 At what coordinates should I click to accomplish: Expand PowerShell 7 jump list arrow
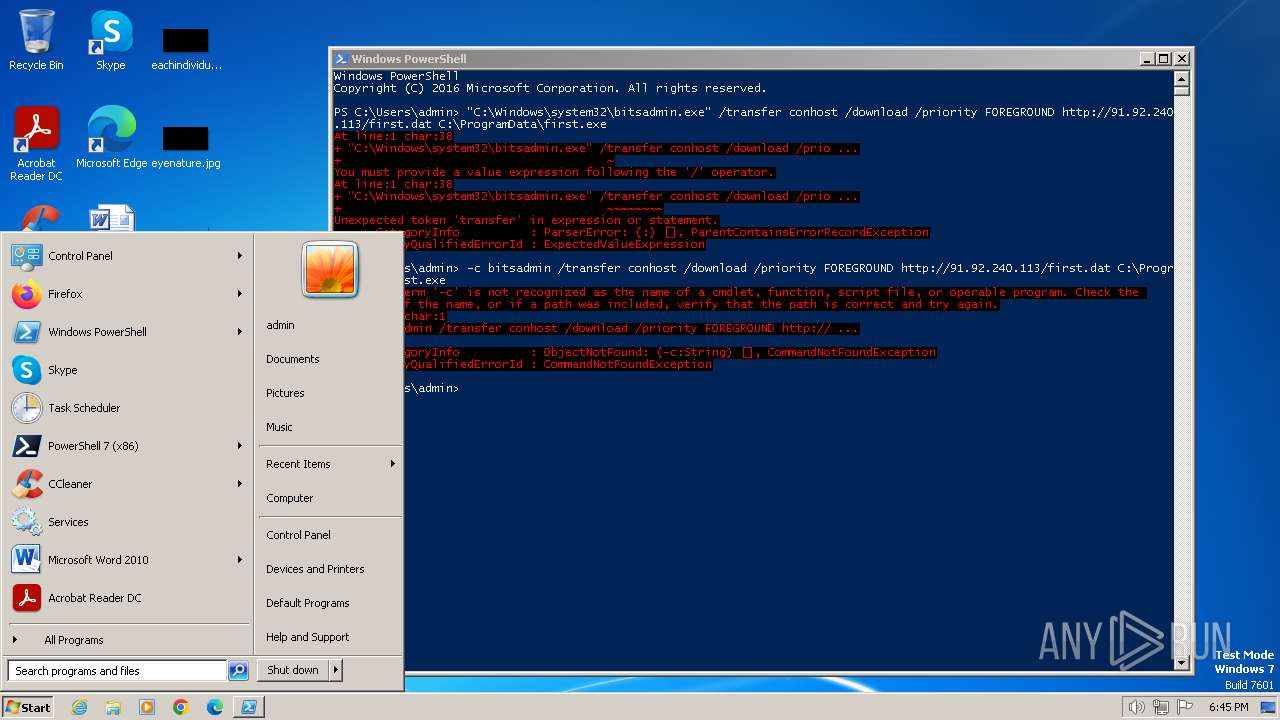[240, 446]
